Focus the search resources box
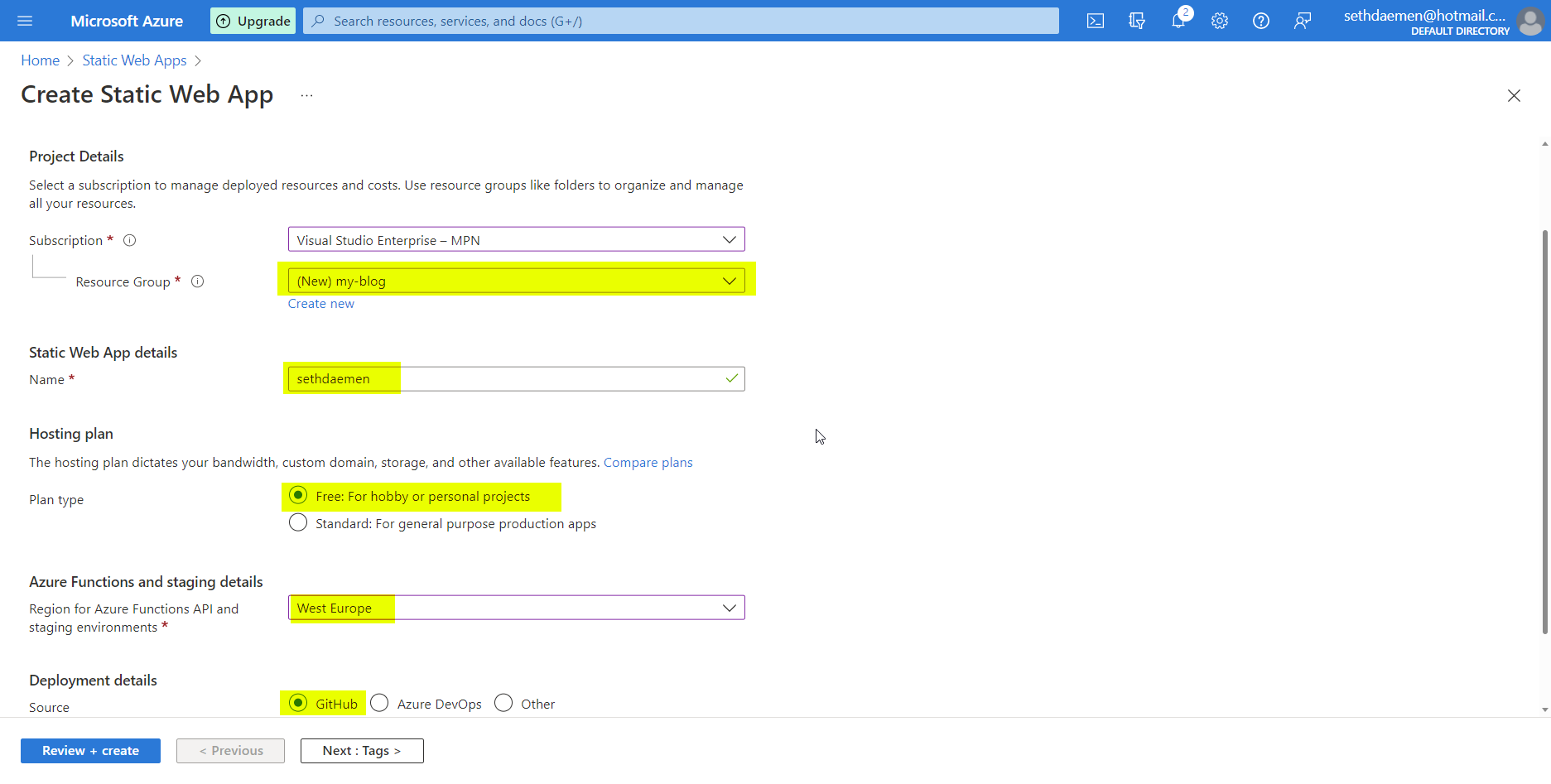 tap(681, 21)
